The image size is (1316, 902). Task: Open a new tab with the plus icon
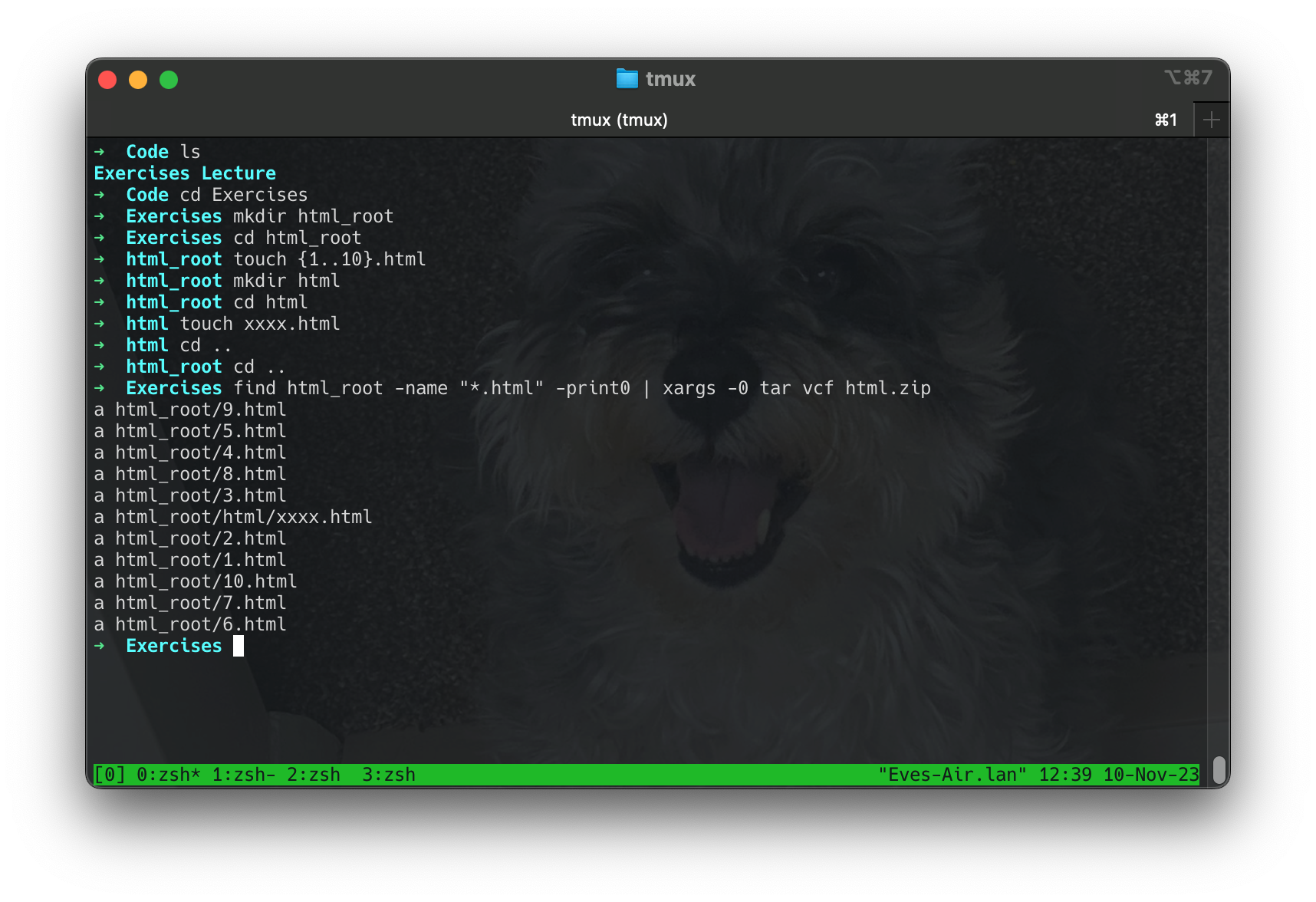1212,119
